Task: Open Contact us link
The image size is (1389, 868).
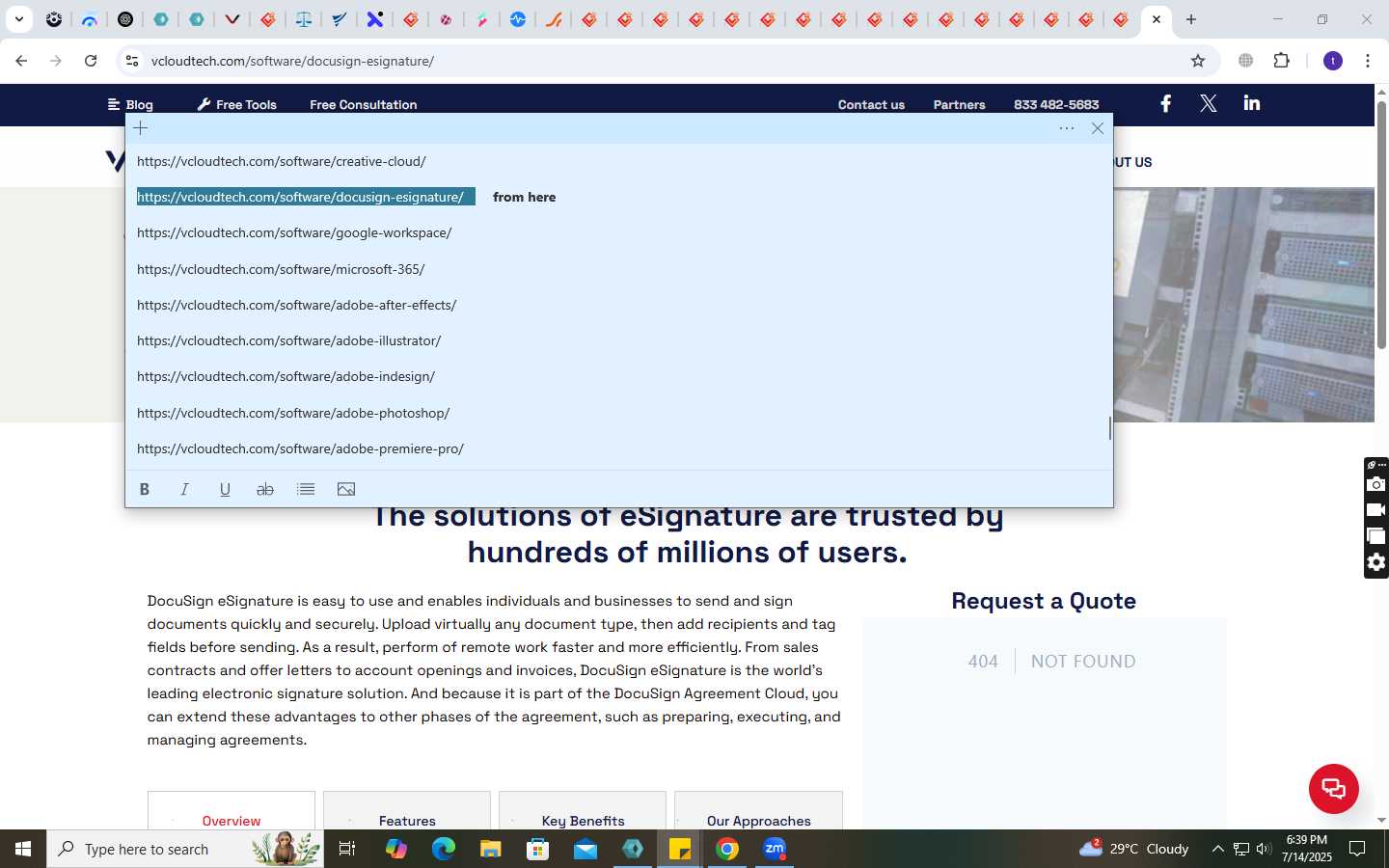Action: coord(871,104)
